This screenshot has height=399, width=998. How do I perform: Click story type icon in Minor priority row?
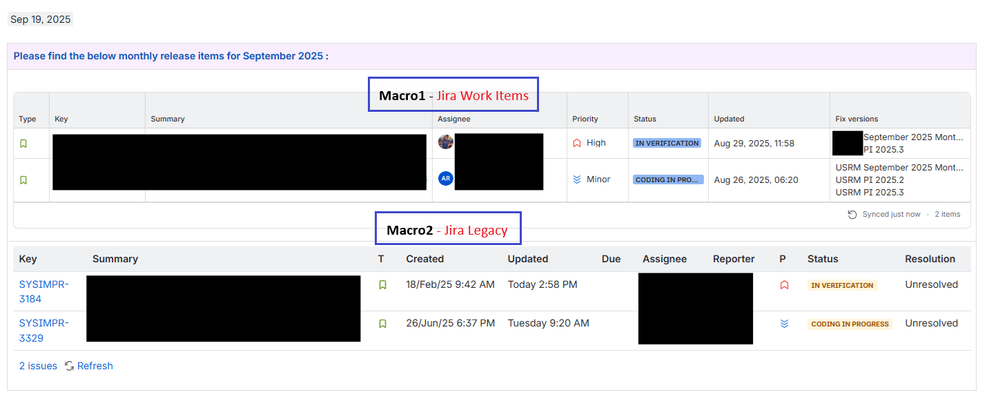[24, 180]
